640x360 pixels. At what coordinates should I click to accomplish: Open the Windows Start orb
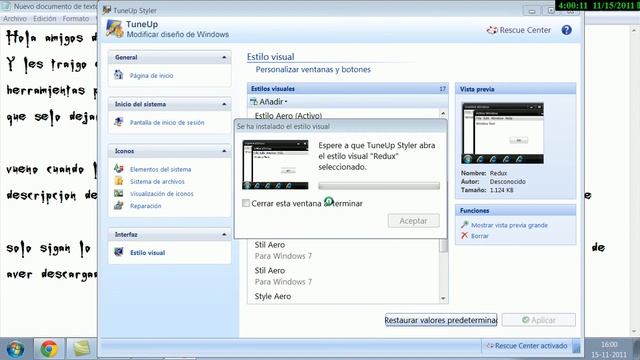(x=15, y=349)
